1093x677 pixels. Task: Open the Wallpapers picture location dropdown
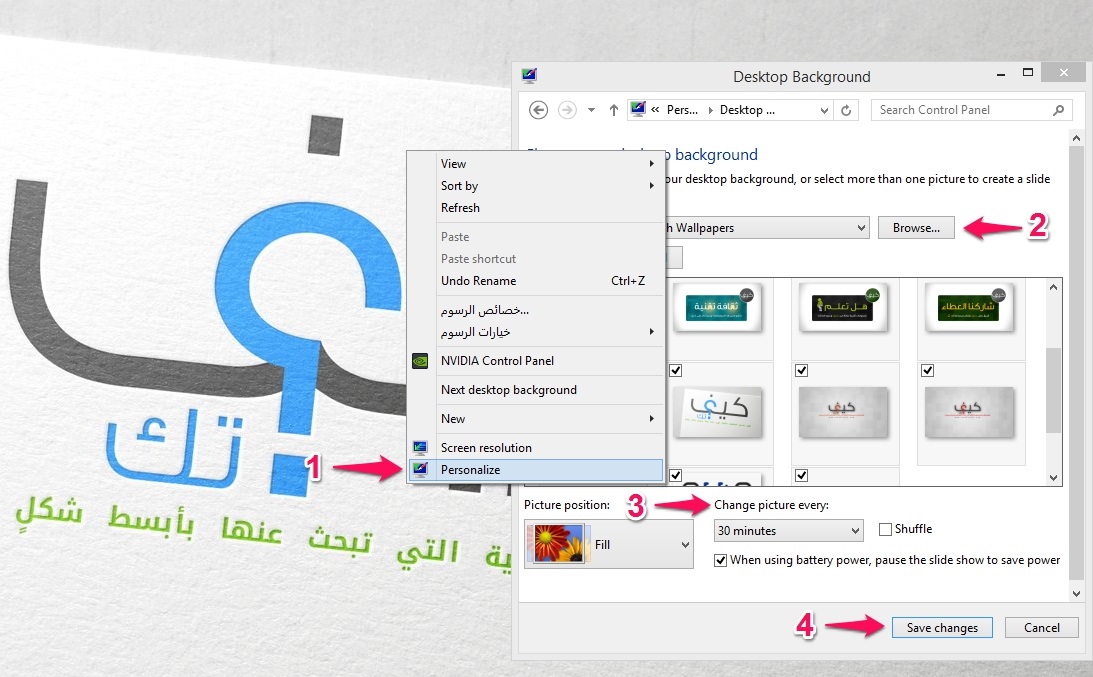[861, 228]
